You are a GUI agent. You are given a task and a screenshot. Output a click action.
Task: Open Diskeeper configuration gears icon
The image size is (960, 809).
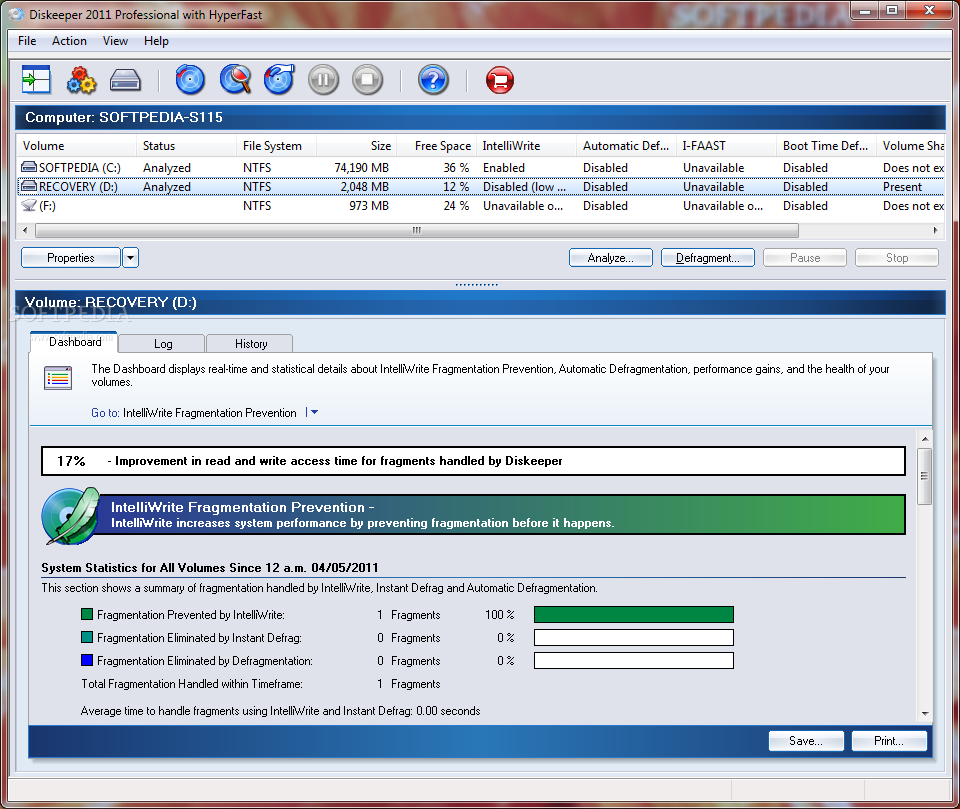81,80
